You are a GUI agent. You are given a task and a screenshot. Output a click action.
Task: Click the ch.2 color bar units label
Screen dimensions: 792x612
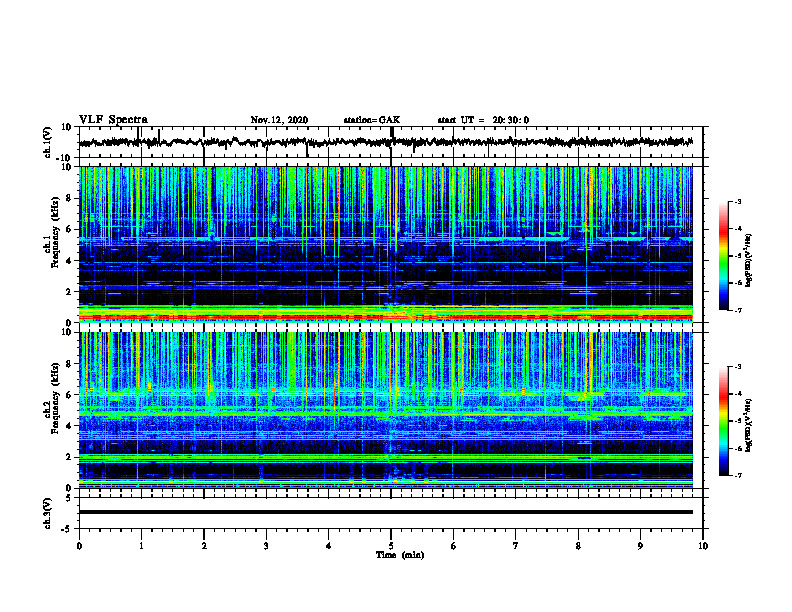pyautogui.click(x=749, y=425)
